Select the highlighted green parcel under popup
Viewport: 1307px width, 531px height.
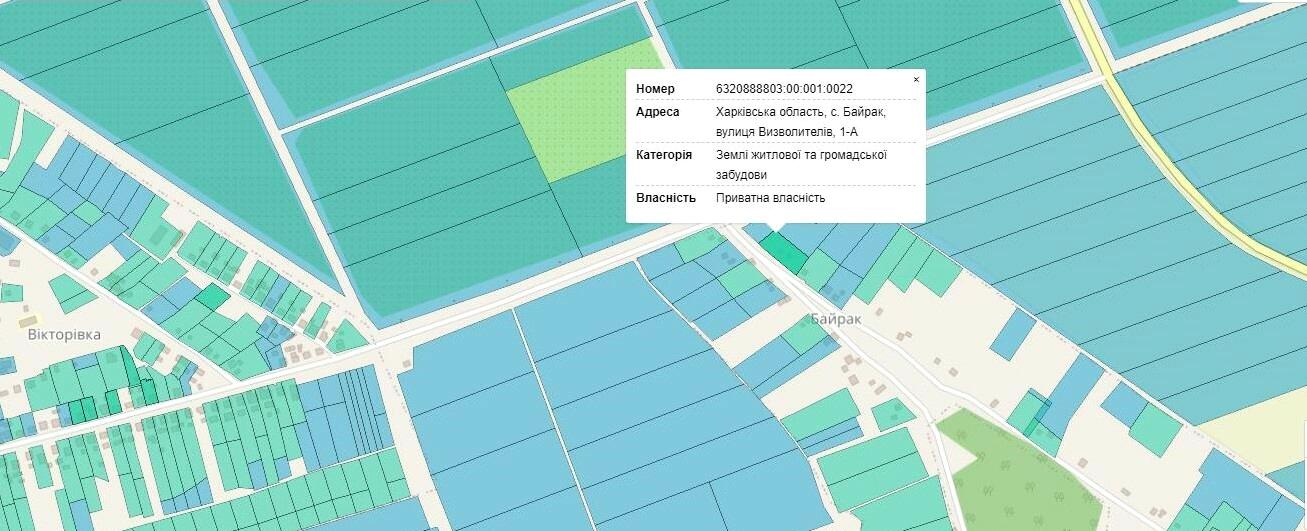coord(783,251)
